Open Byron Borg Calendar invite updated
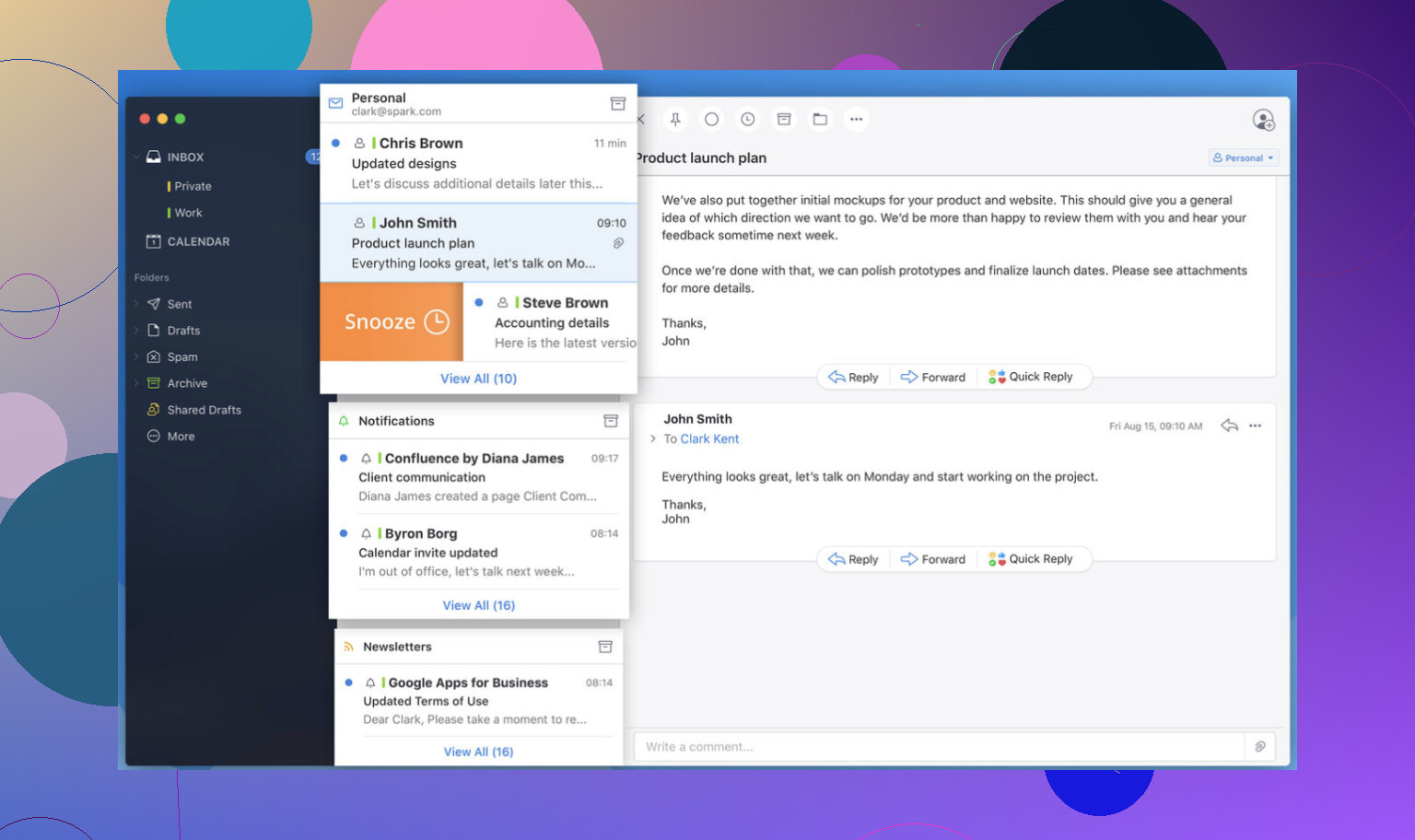1415x840 pixels. coord(479,552)
